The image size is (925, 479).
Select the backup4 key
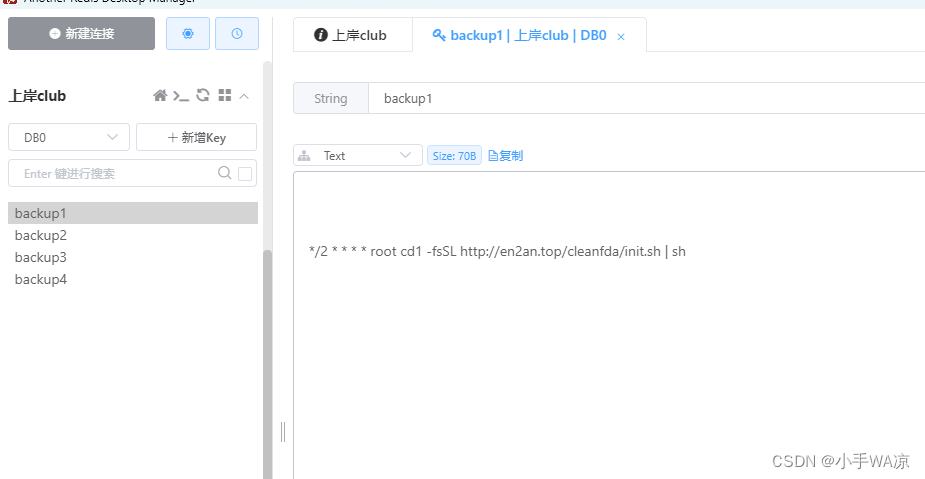[133, 280]
